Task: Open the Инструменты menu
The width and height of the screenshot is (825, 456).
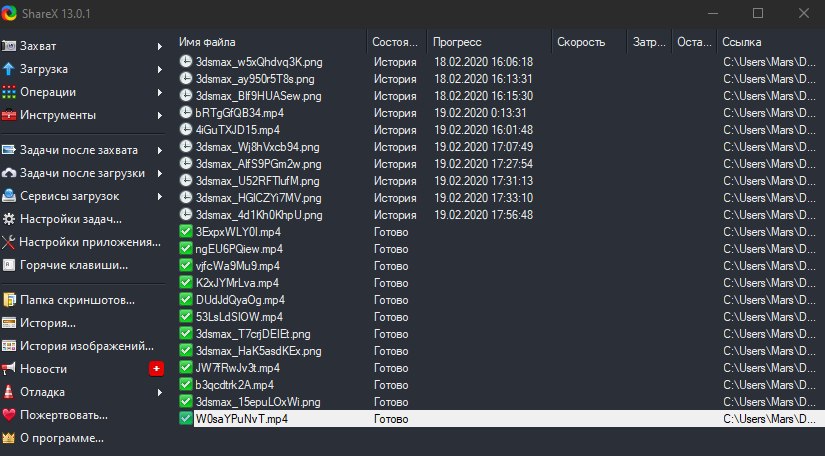Action: click(83, 115)
